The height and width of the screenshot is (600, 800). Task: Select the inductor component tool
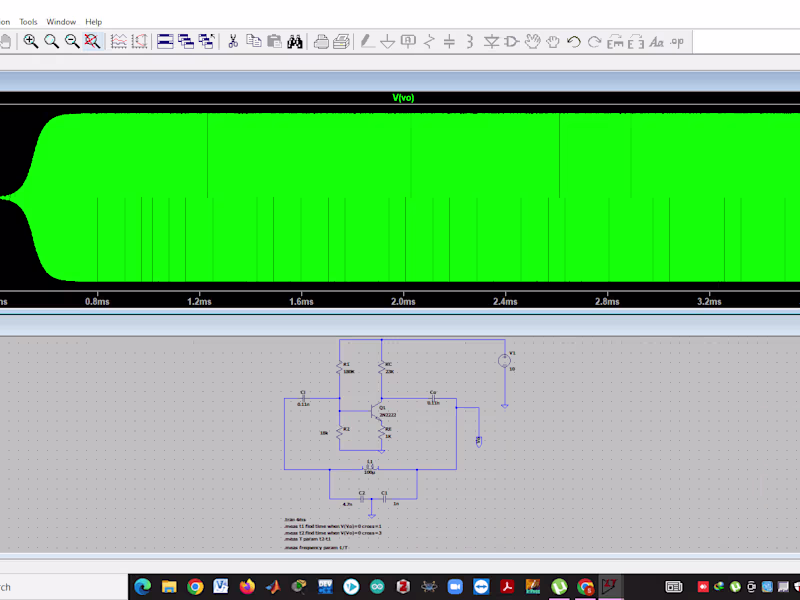pos(470,41)
